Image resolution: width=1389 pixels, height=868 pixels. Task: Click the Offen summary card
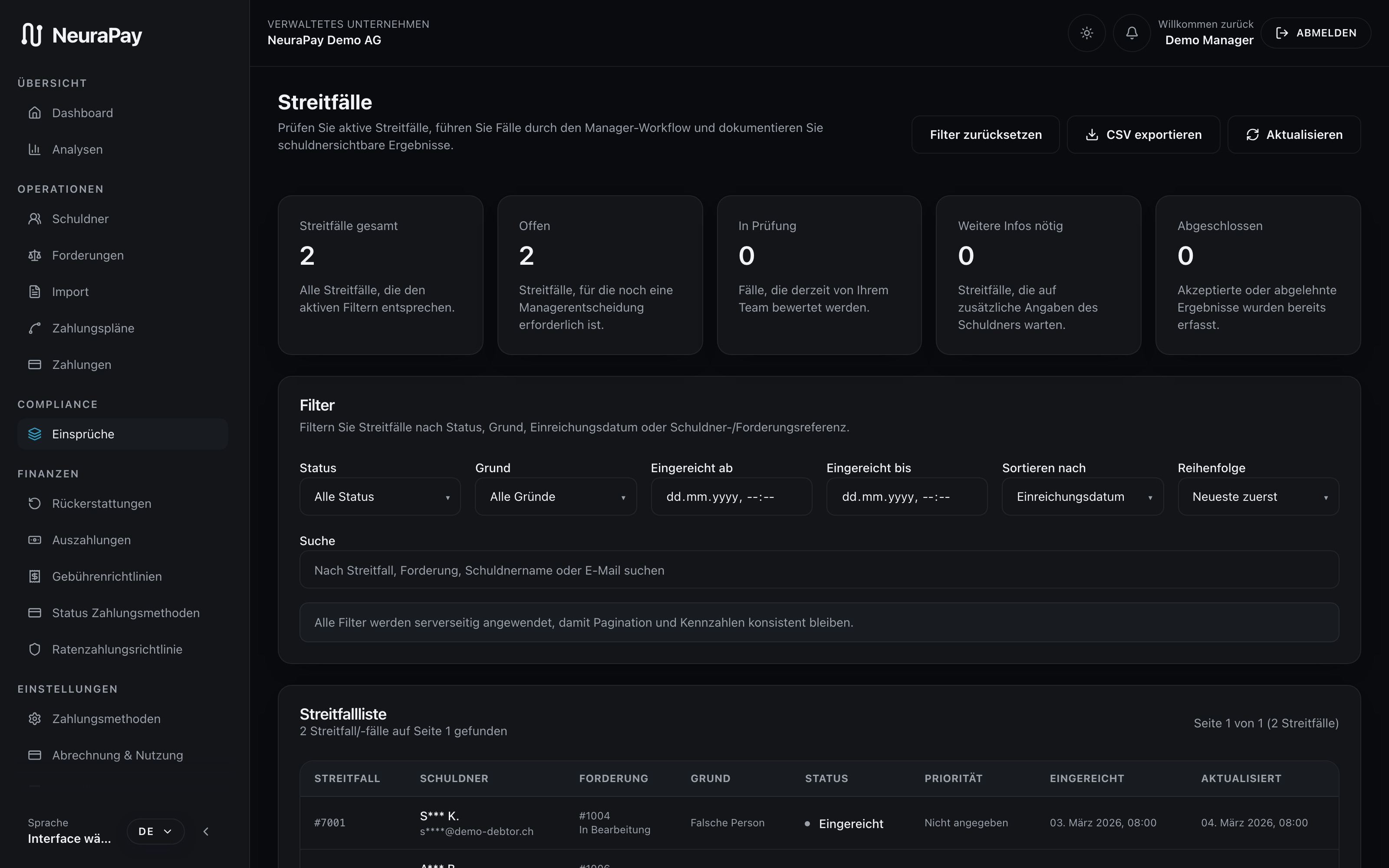click(x=600, y=275)
